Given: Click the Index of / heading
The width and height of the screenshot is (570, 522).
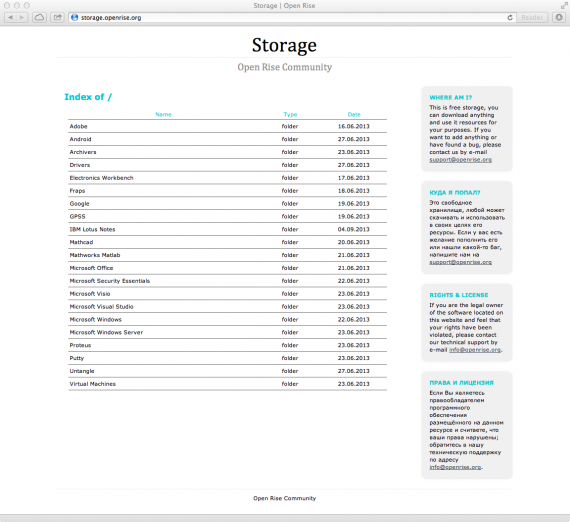Looking at the screenshot, I should 88,97.
